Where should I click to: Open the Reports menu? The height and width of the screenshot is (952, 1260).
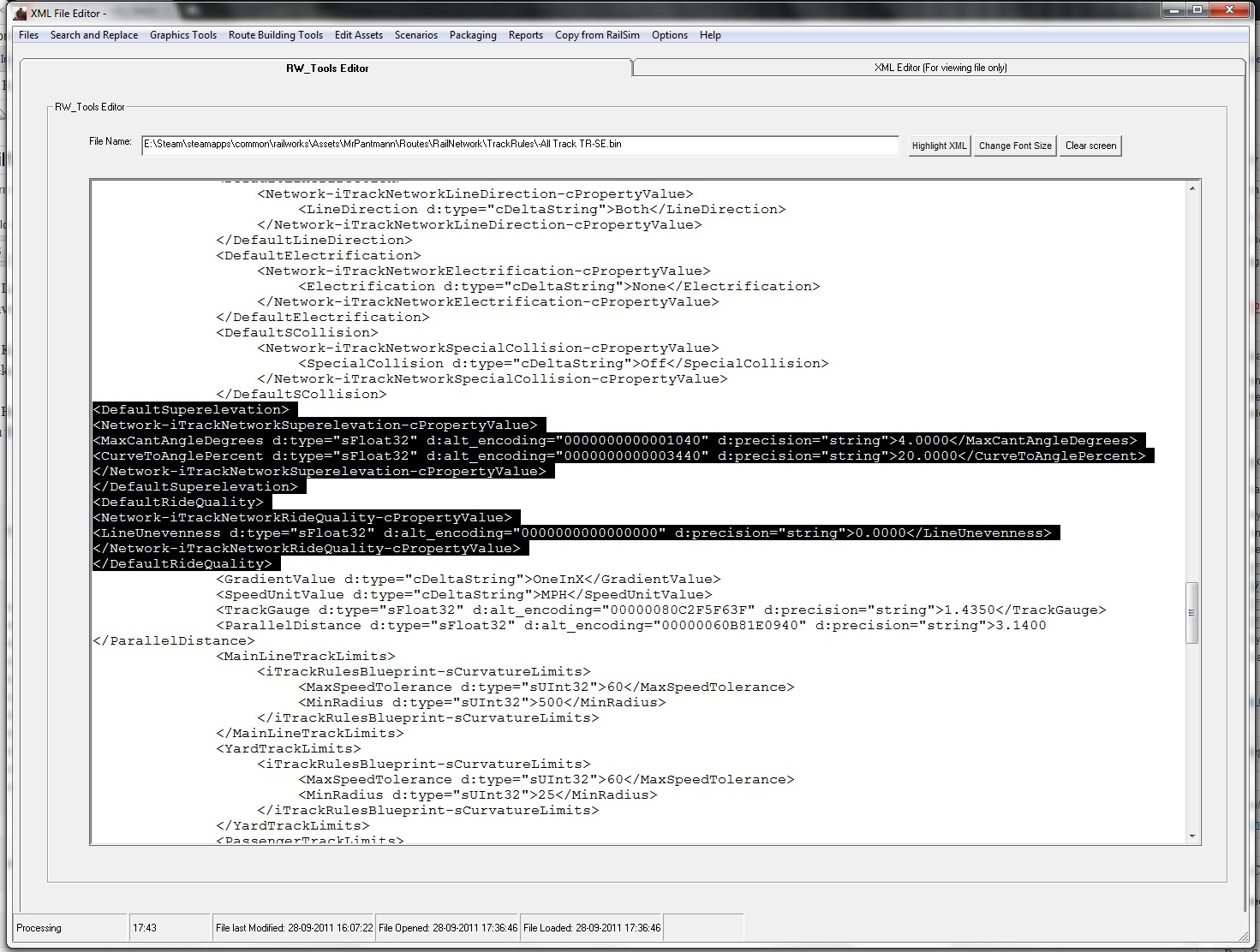click(526, 35)
